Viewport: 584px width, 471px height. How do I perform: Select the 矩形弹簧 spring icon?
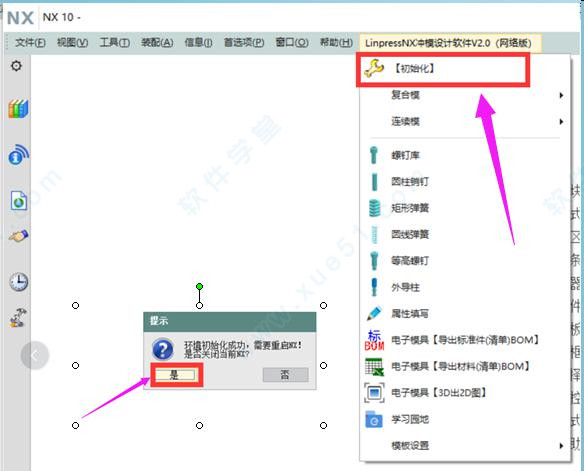click(374, 208)
